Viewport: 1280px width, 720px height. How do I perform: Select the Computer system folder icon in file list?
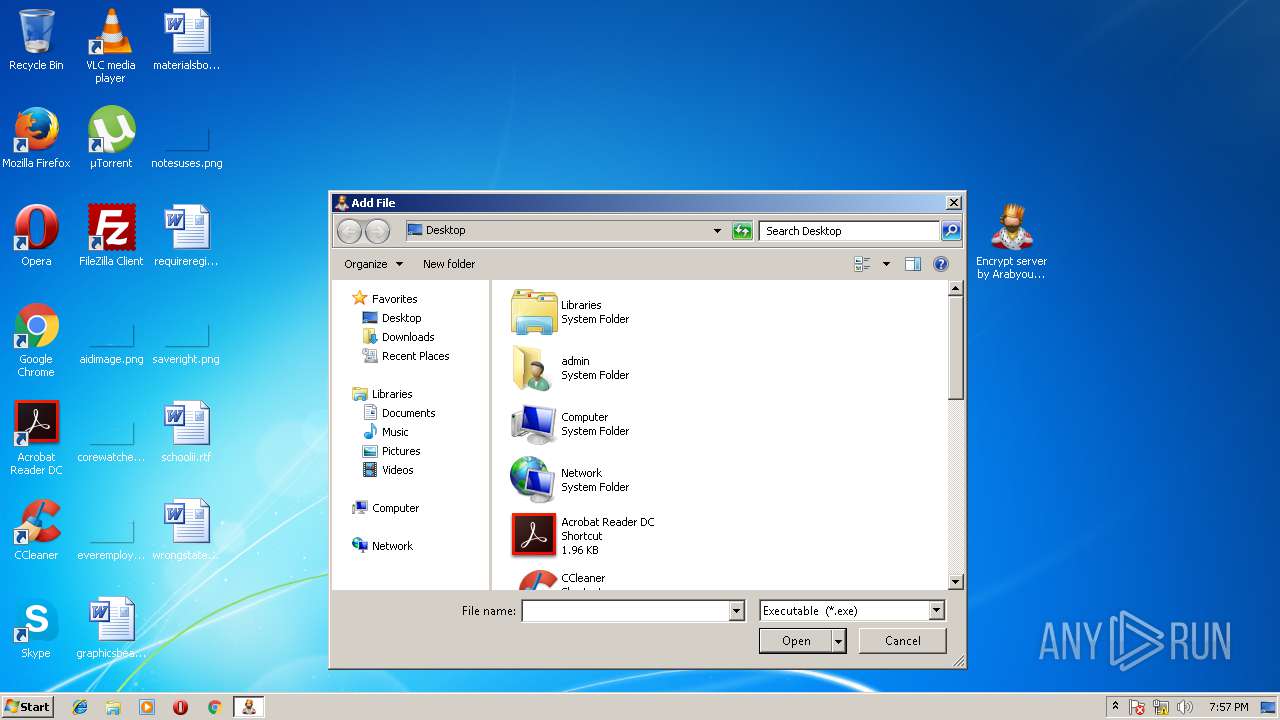coord(533,424)
